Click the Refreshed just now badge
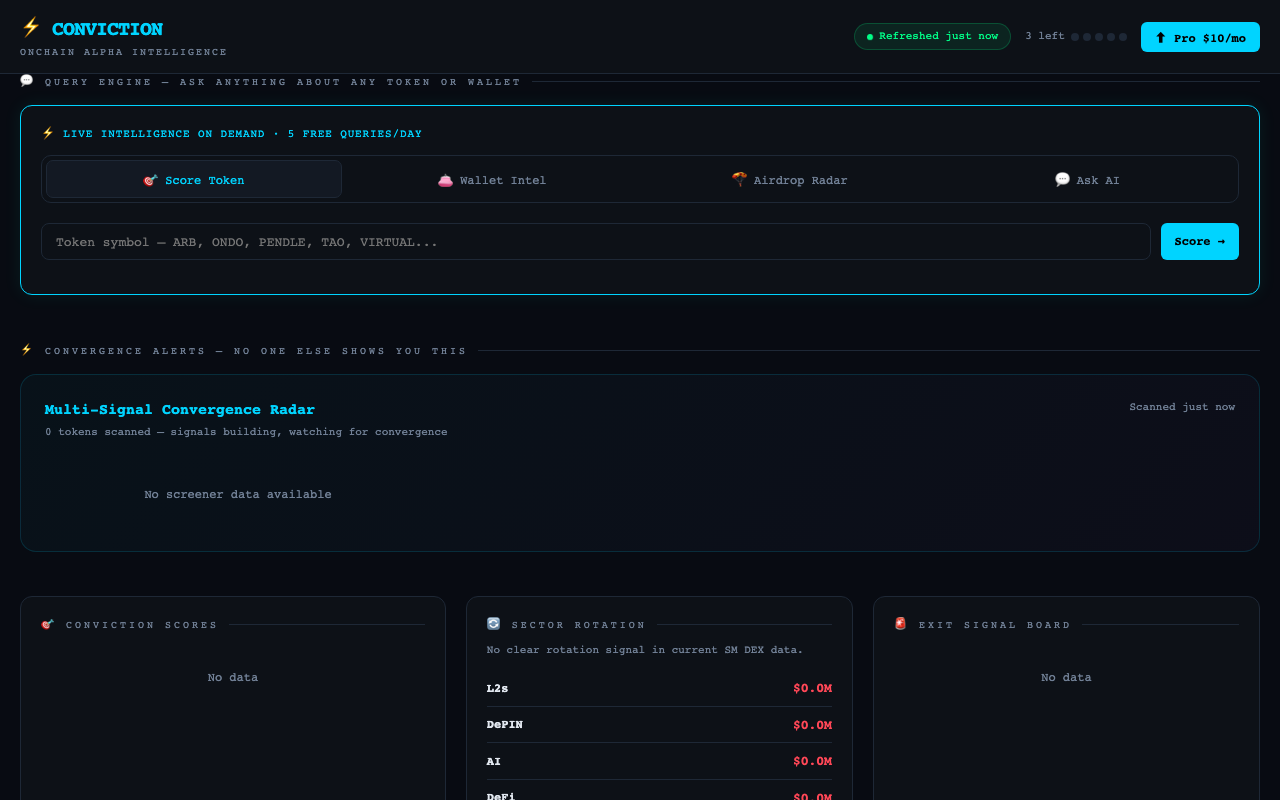1280x800 pixels. click(x=932, y=36)
